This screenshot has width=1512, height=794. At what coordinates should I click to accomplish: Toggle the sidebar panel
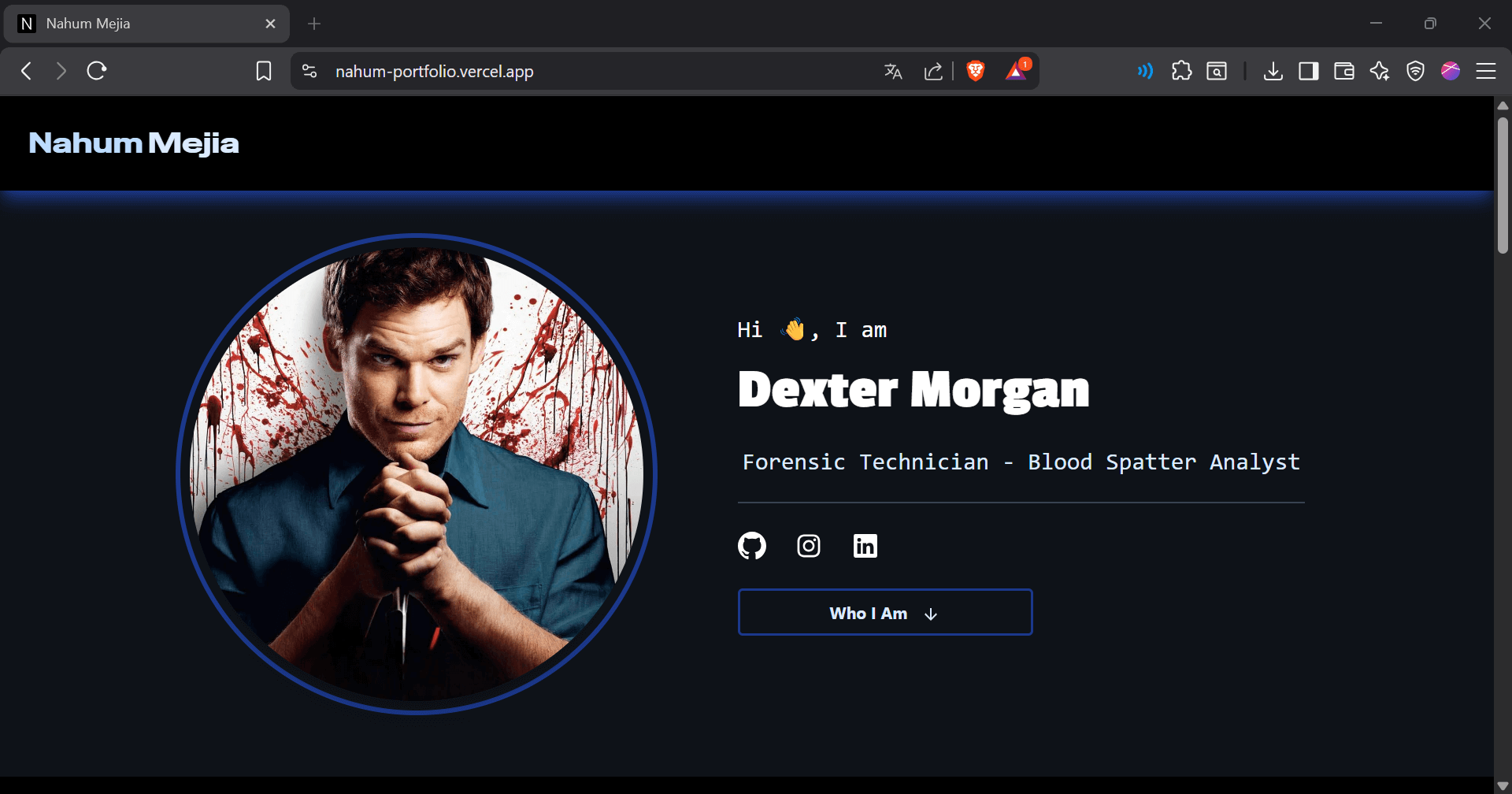tap(1308, 71)
